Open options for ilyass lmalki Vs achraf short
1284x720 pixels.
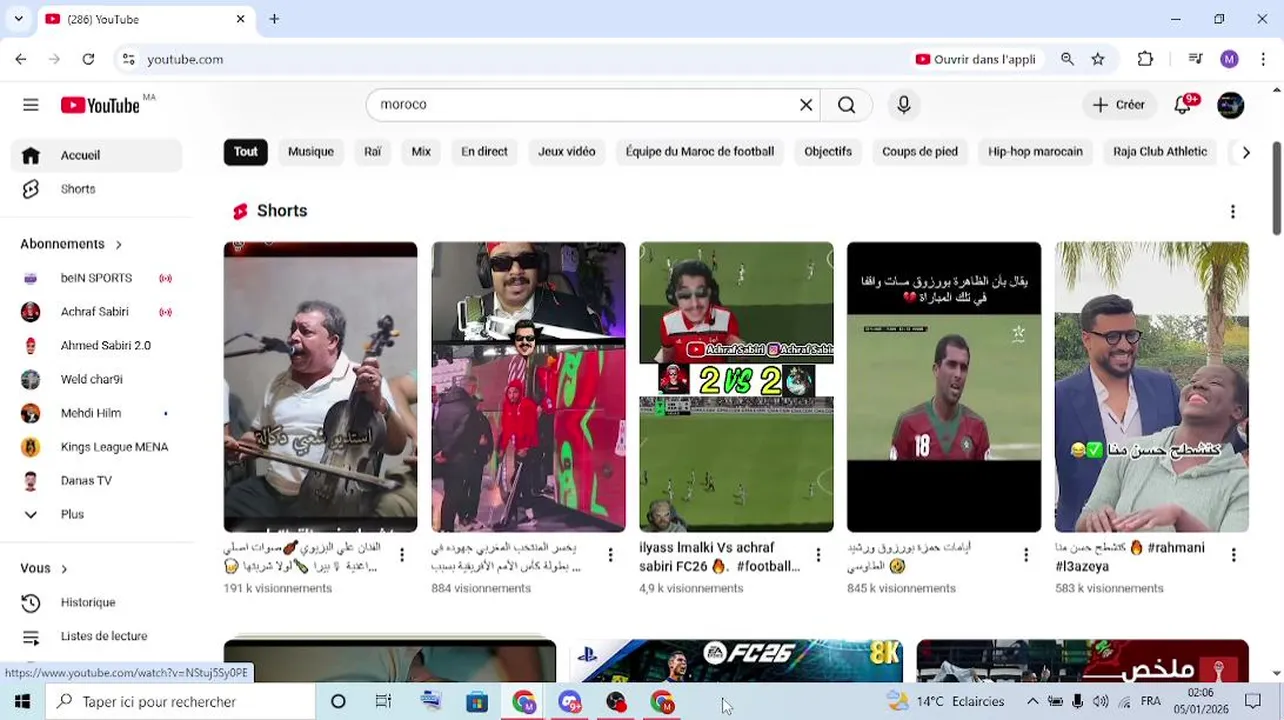coord(818,555)
